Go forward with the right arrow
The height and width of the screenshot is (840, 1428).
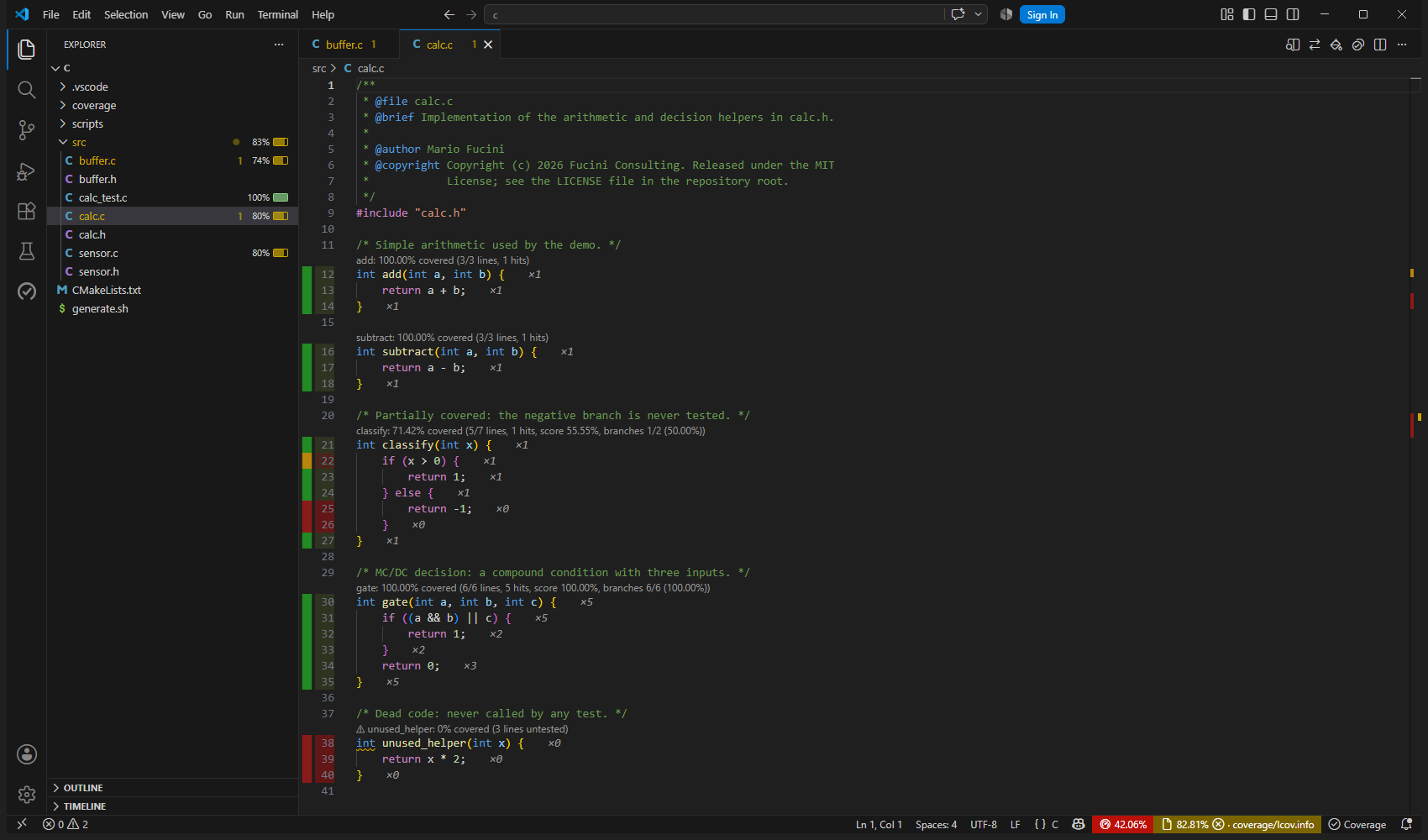click(x=471, y=14)
